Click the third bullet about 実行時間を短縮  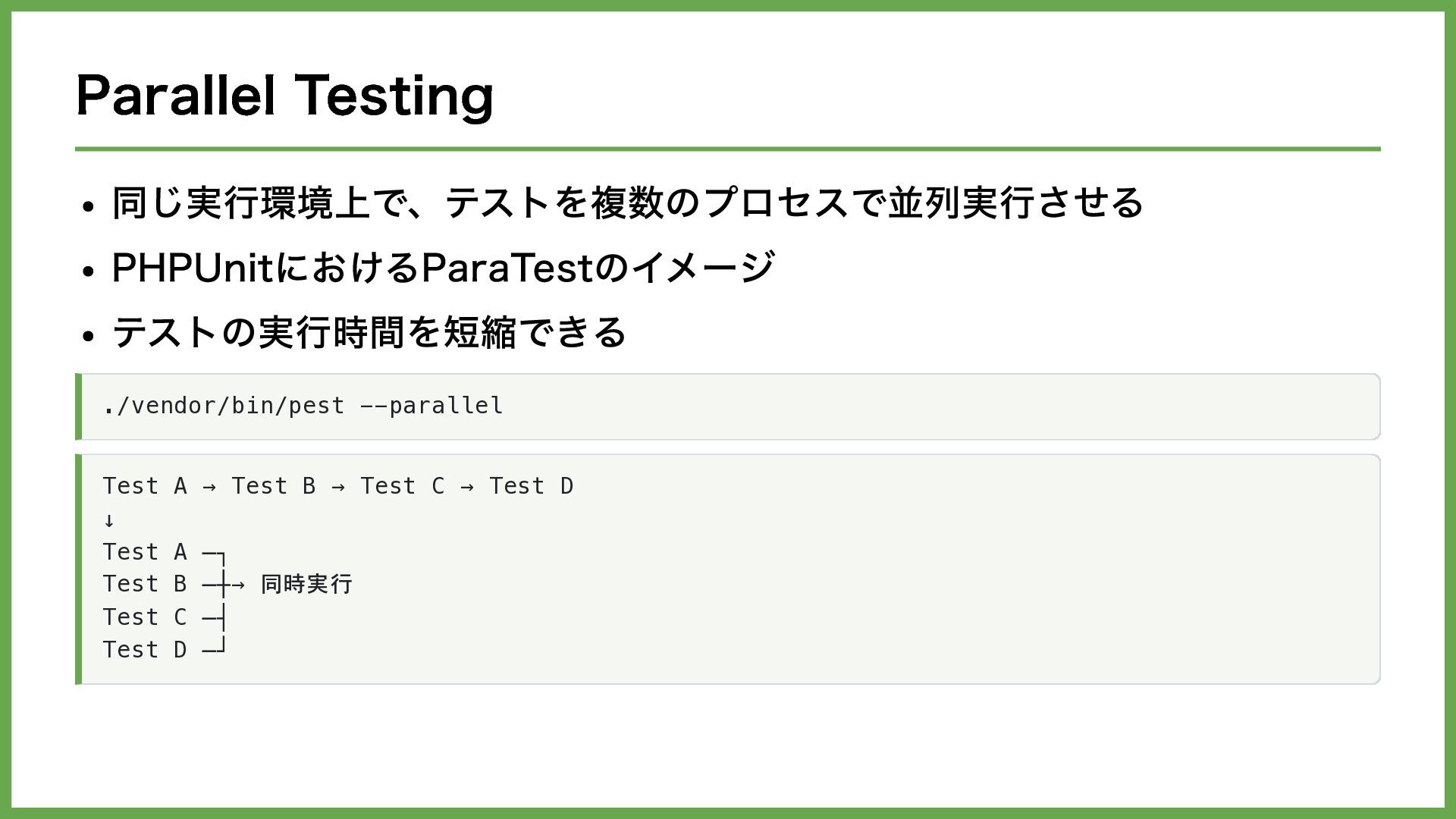coord(369,332)
